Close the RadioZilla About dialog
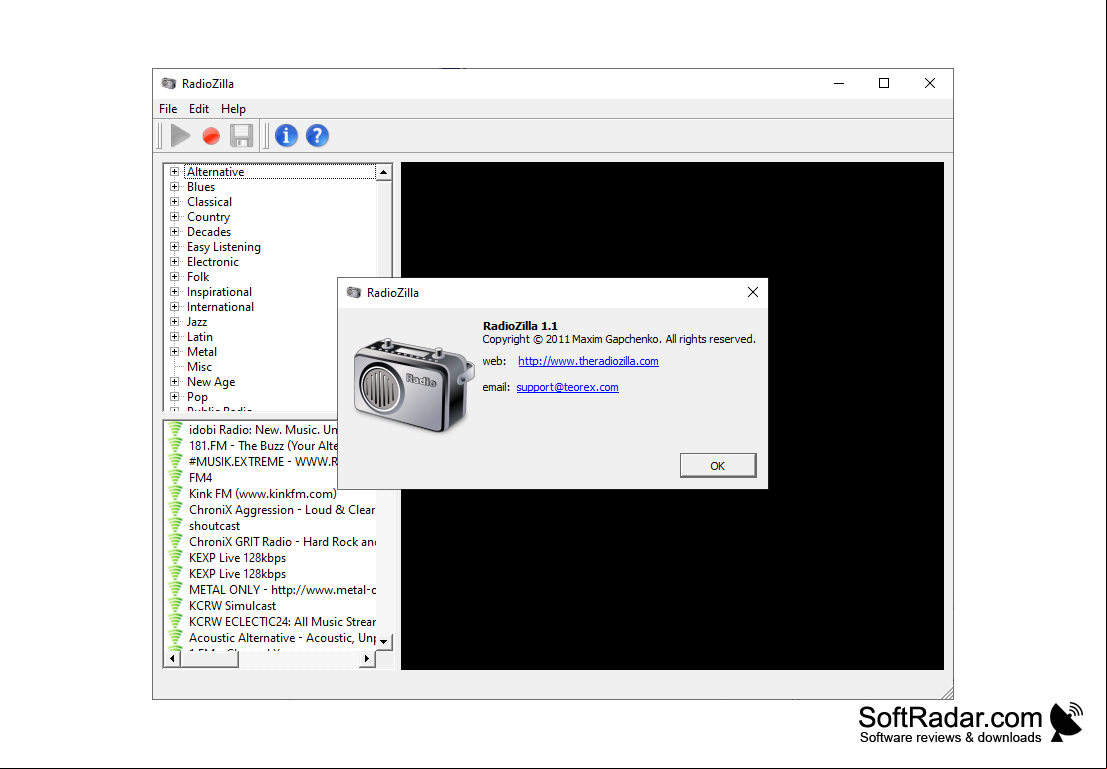The image size is (1107, 769). coord(753,292)
